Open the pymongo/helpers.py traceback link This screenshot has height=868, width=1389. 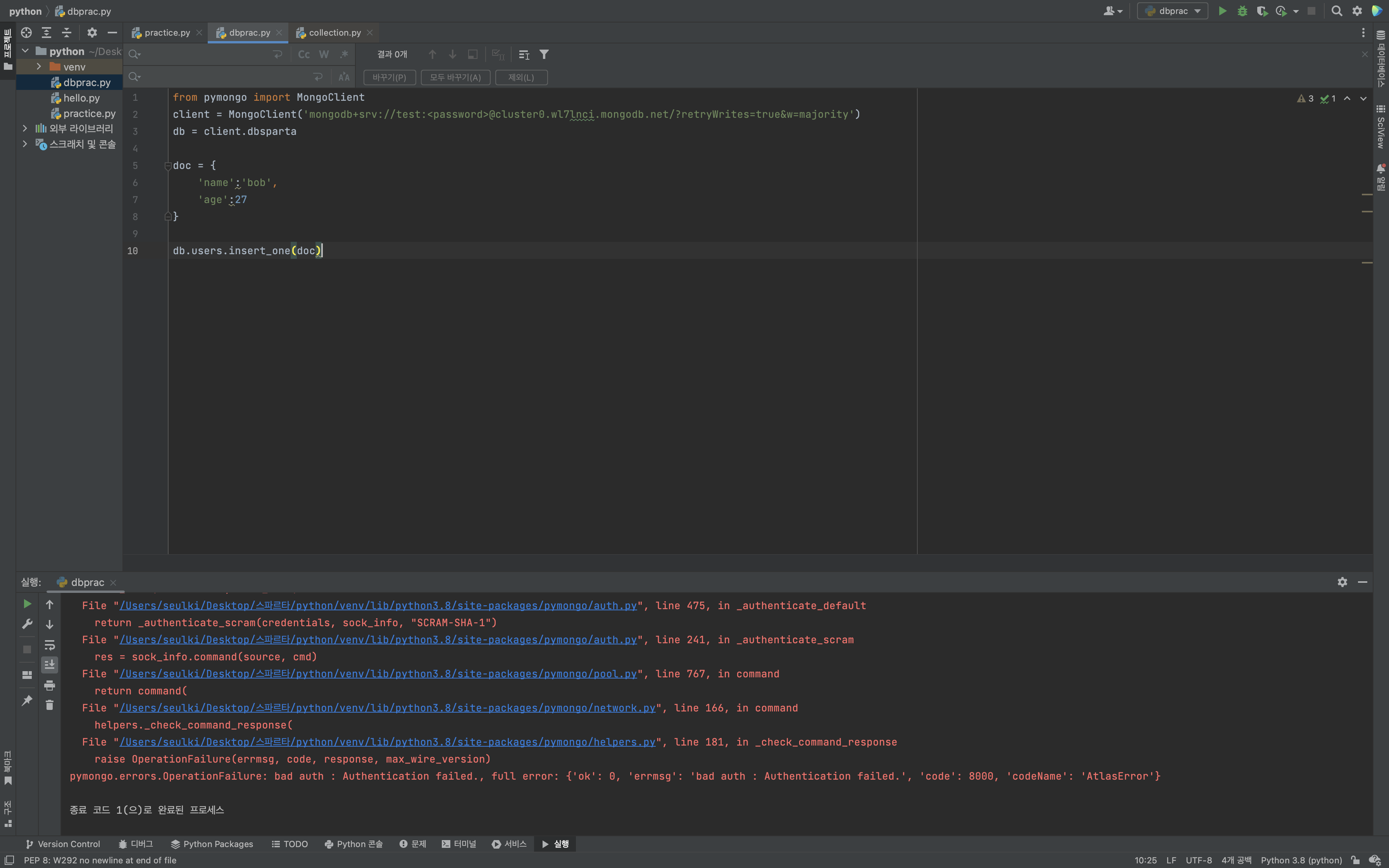(388, 742)
